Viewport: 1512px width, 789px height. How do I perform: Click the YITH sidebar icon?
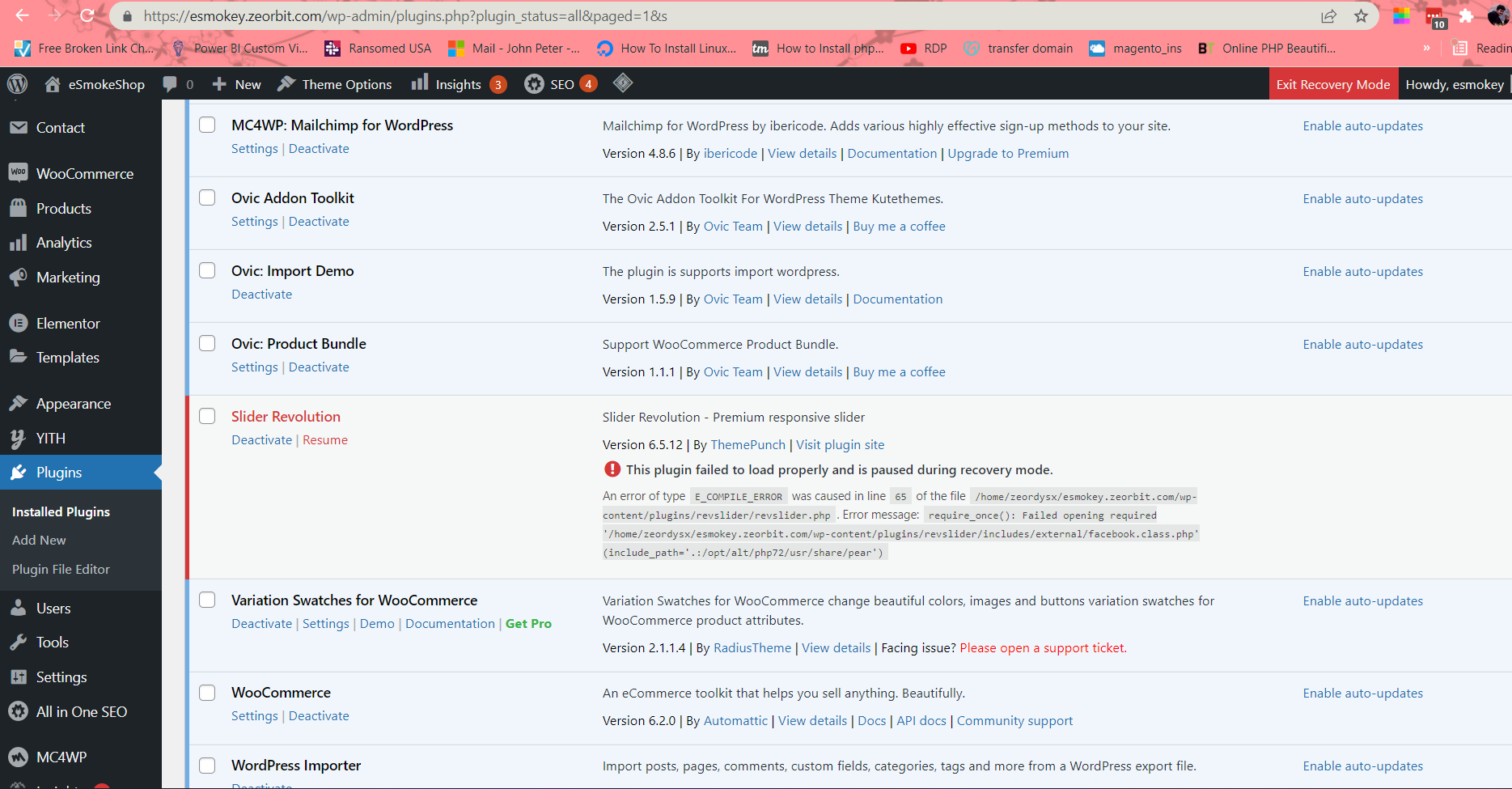point(19,439)
